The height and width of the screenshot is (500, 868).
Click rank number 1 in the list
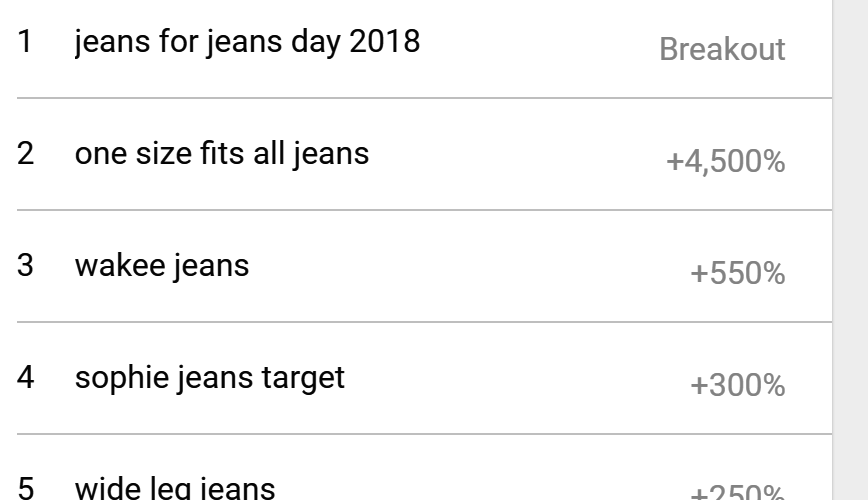[29, 45]
